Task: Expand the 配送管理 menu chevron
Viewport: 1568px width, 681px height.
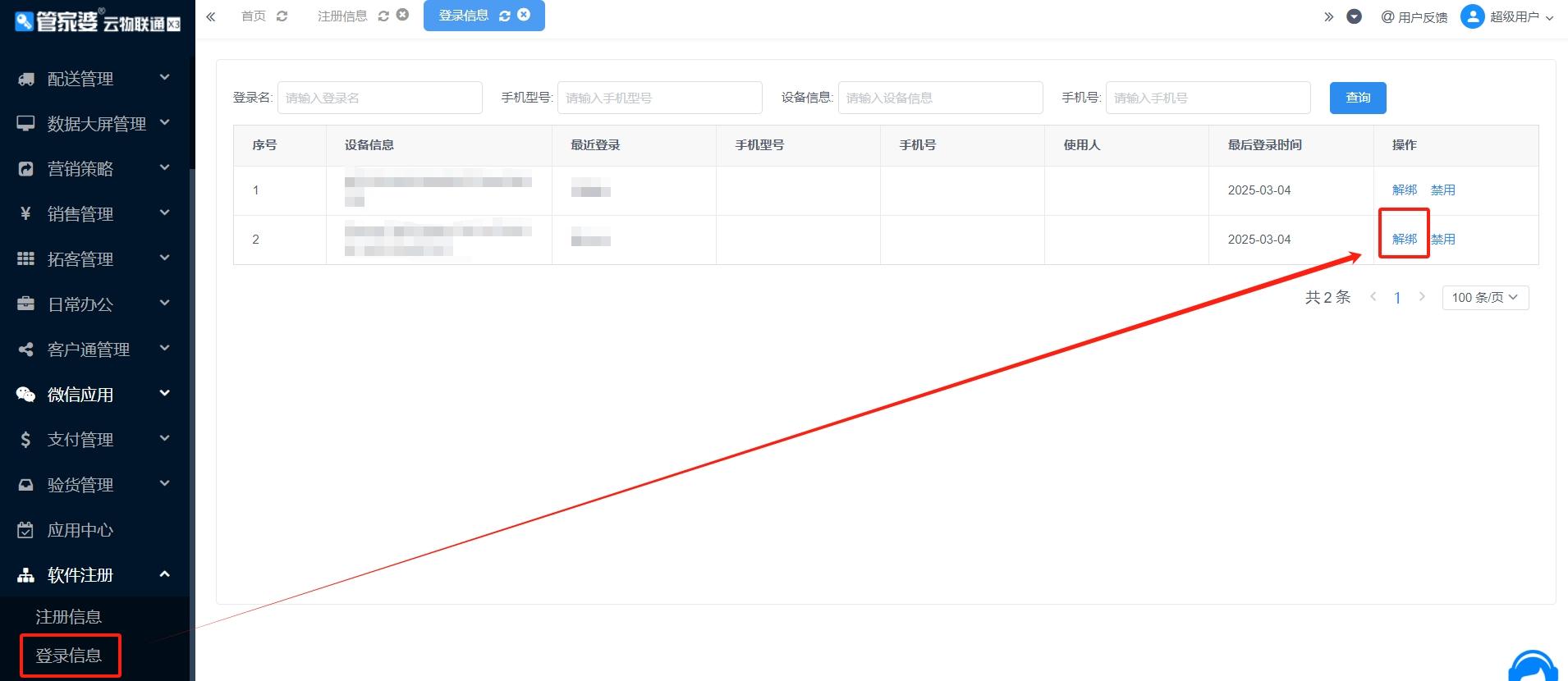Action: [x=164, y=77]
